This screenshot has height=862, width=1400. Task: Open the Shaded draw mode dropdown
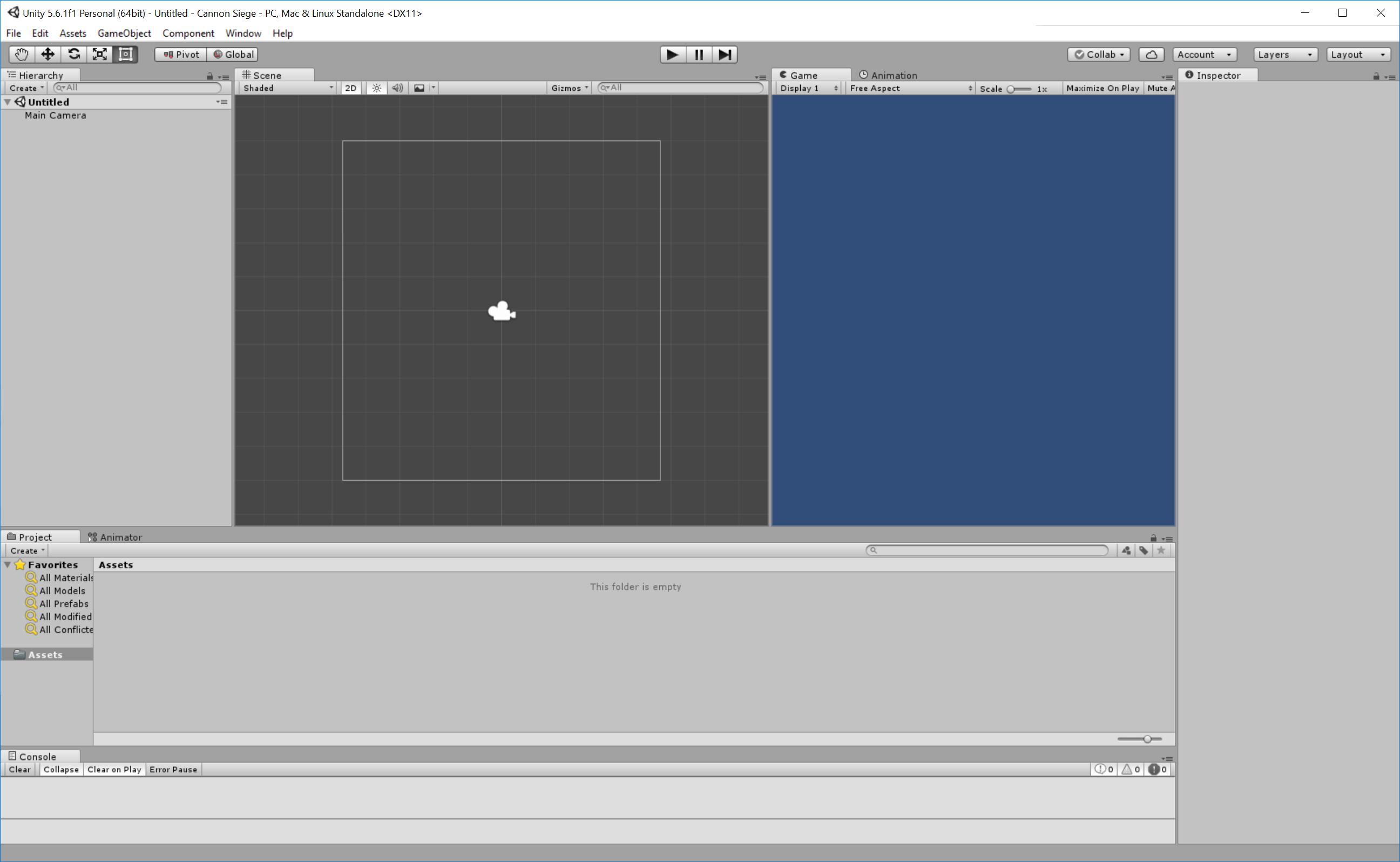click(x=288, y=88)
